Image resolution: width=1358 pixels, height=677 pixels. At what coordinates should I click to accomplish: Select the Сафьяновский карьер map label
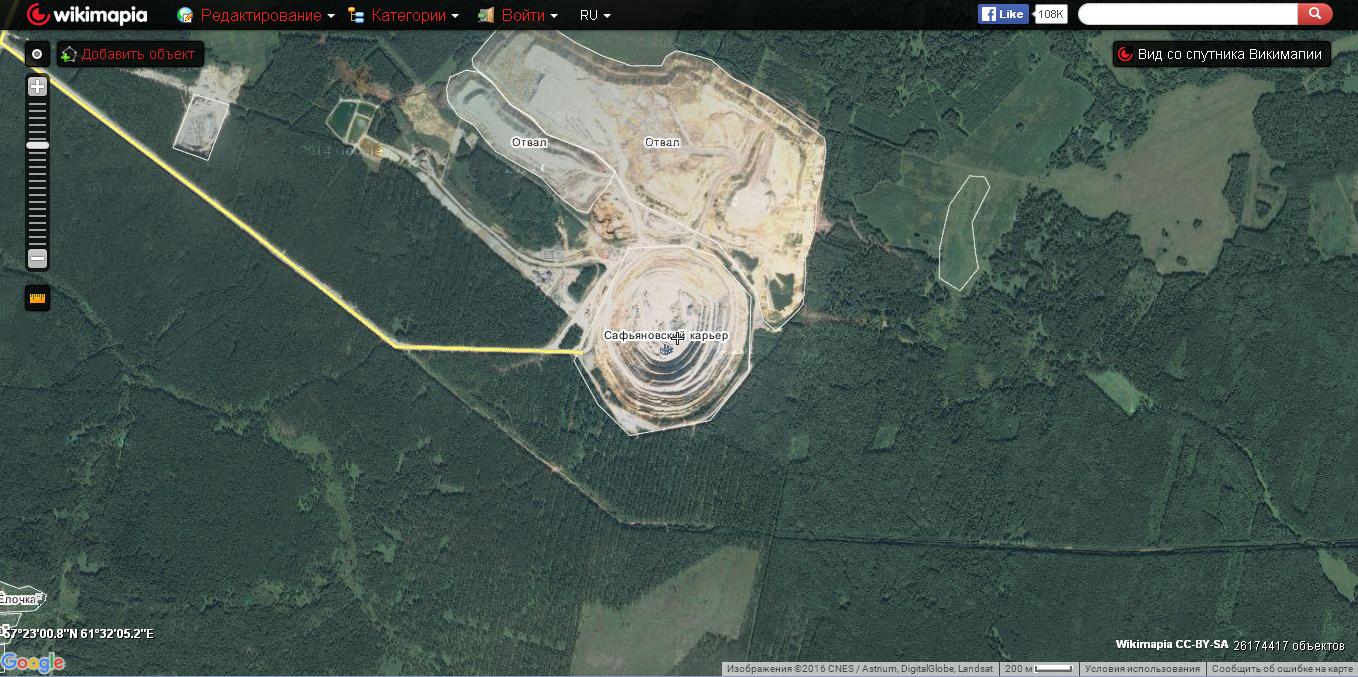666,336
